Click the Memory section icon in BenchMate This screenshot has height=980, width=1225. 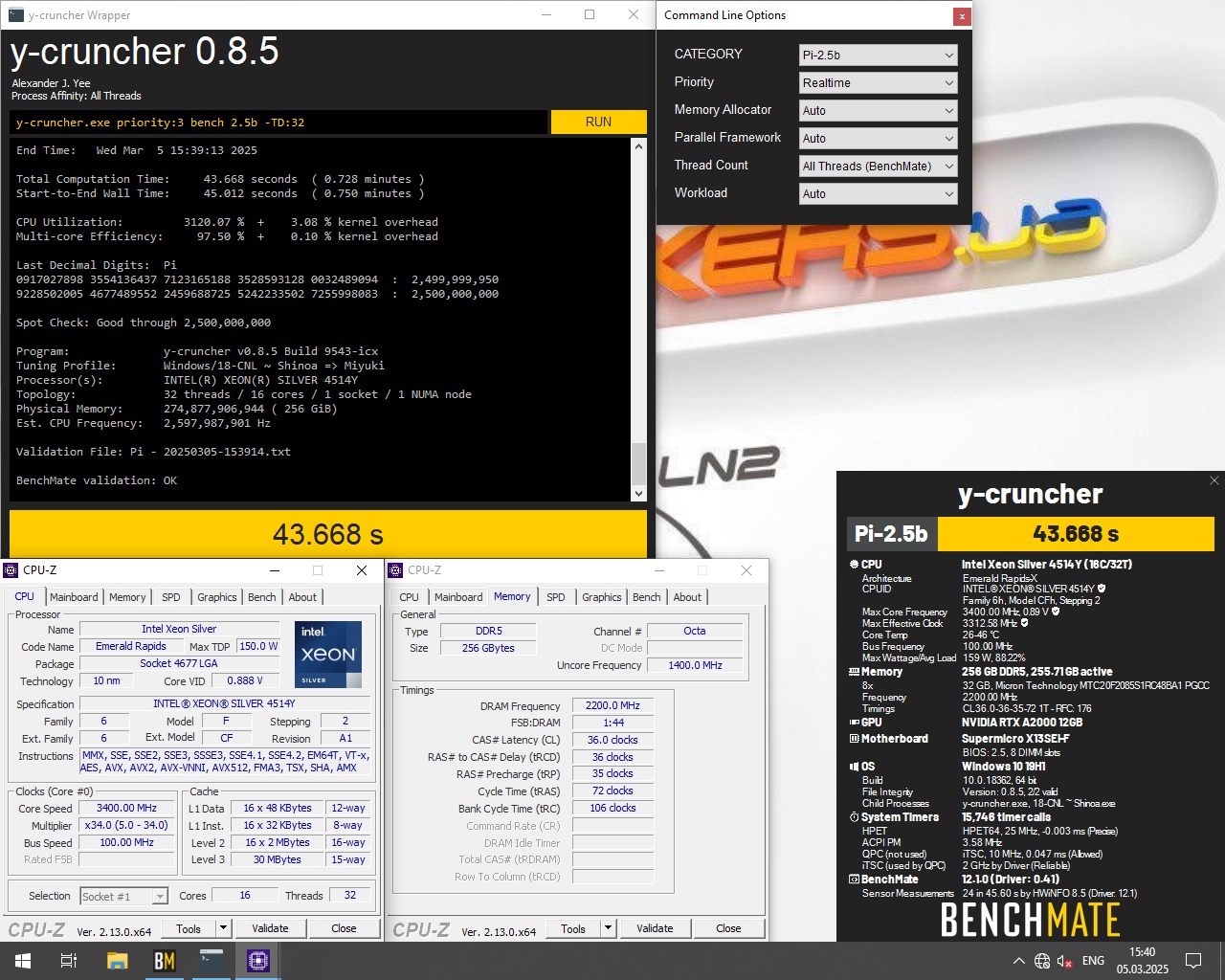[x=854, y=672]
